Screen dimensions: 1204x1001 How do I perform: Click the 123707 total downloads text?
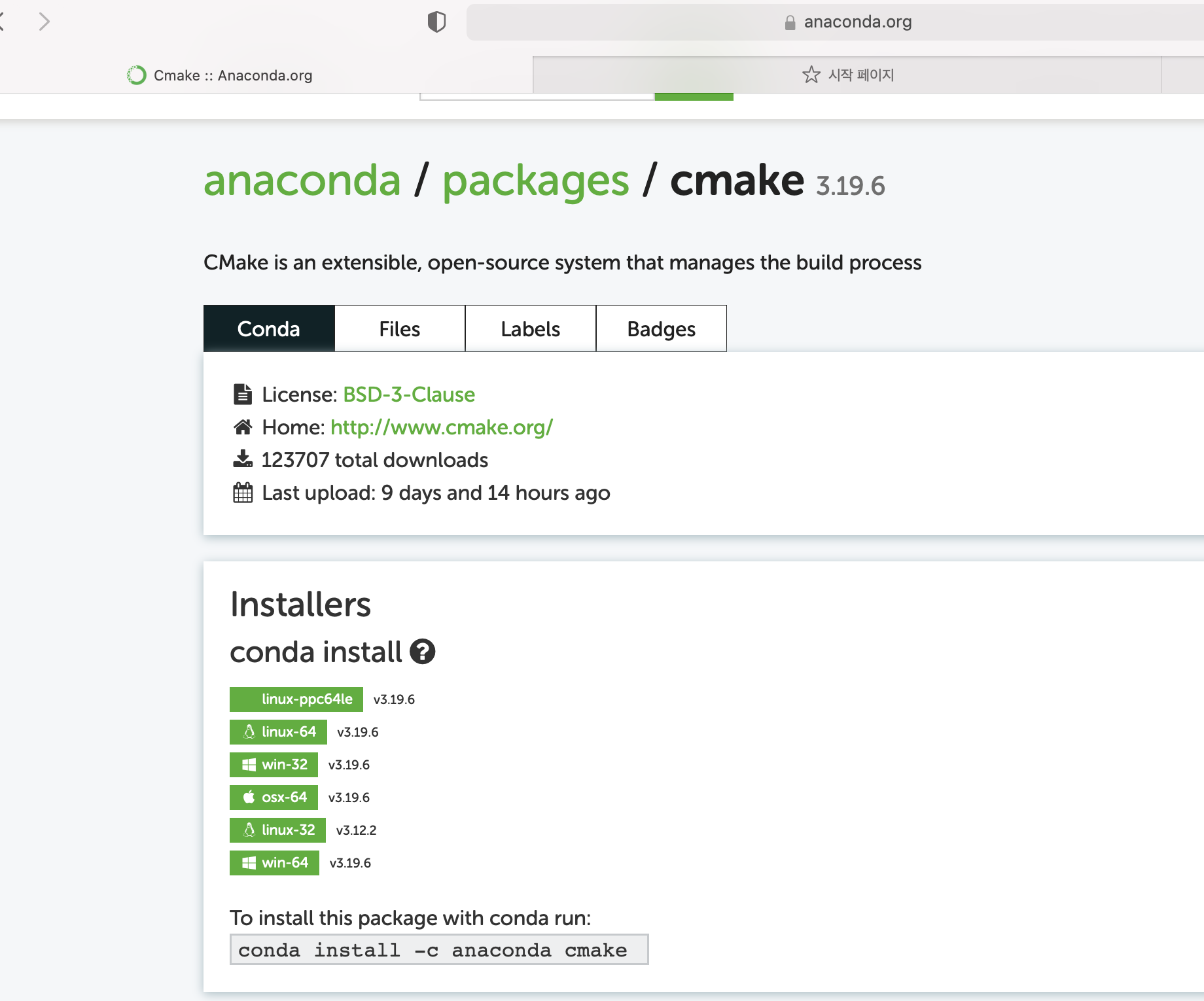coord(375,460)
